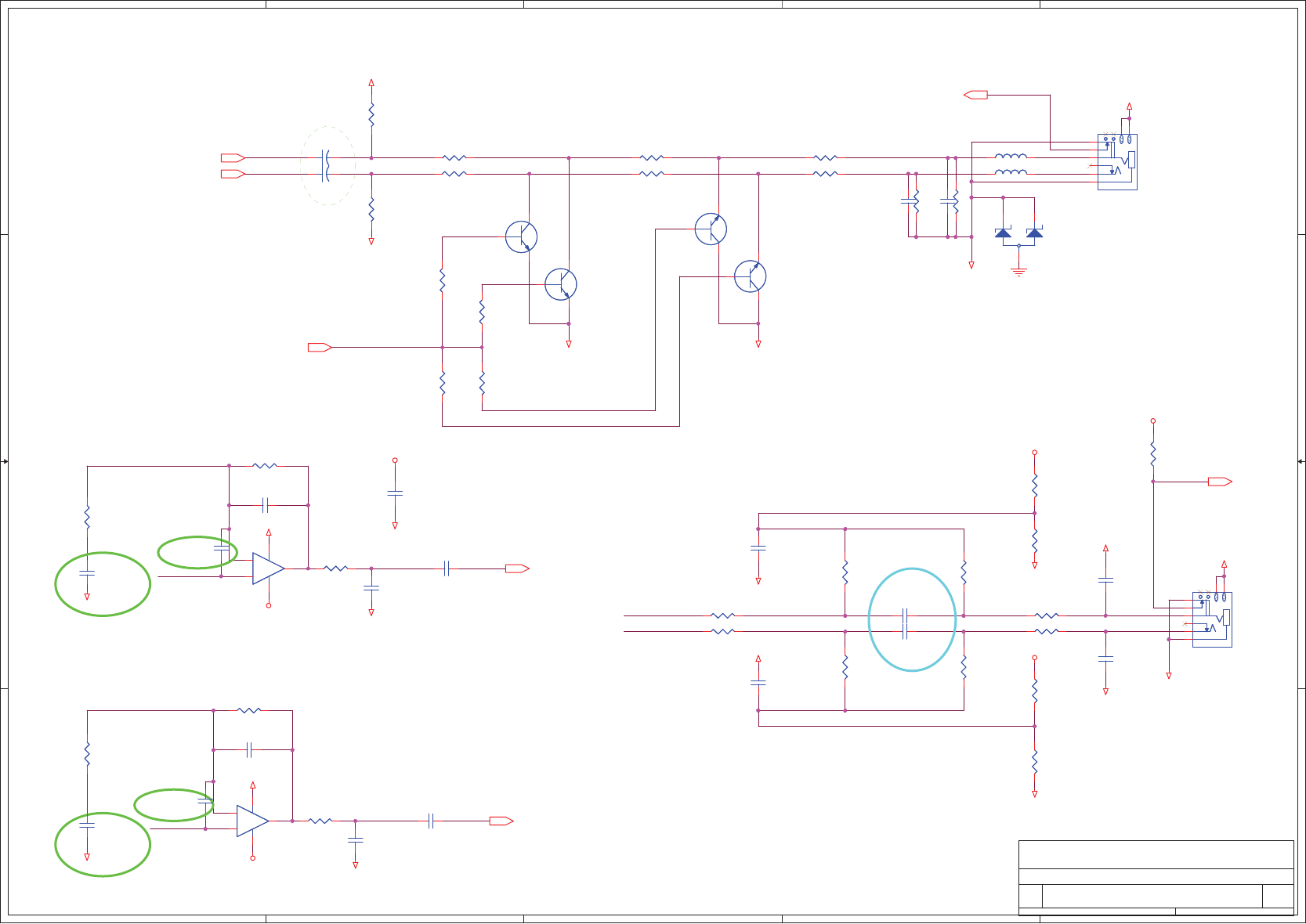
Task: Select the lower-right jack connector symbol
Action: (x=1212, y=619)
